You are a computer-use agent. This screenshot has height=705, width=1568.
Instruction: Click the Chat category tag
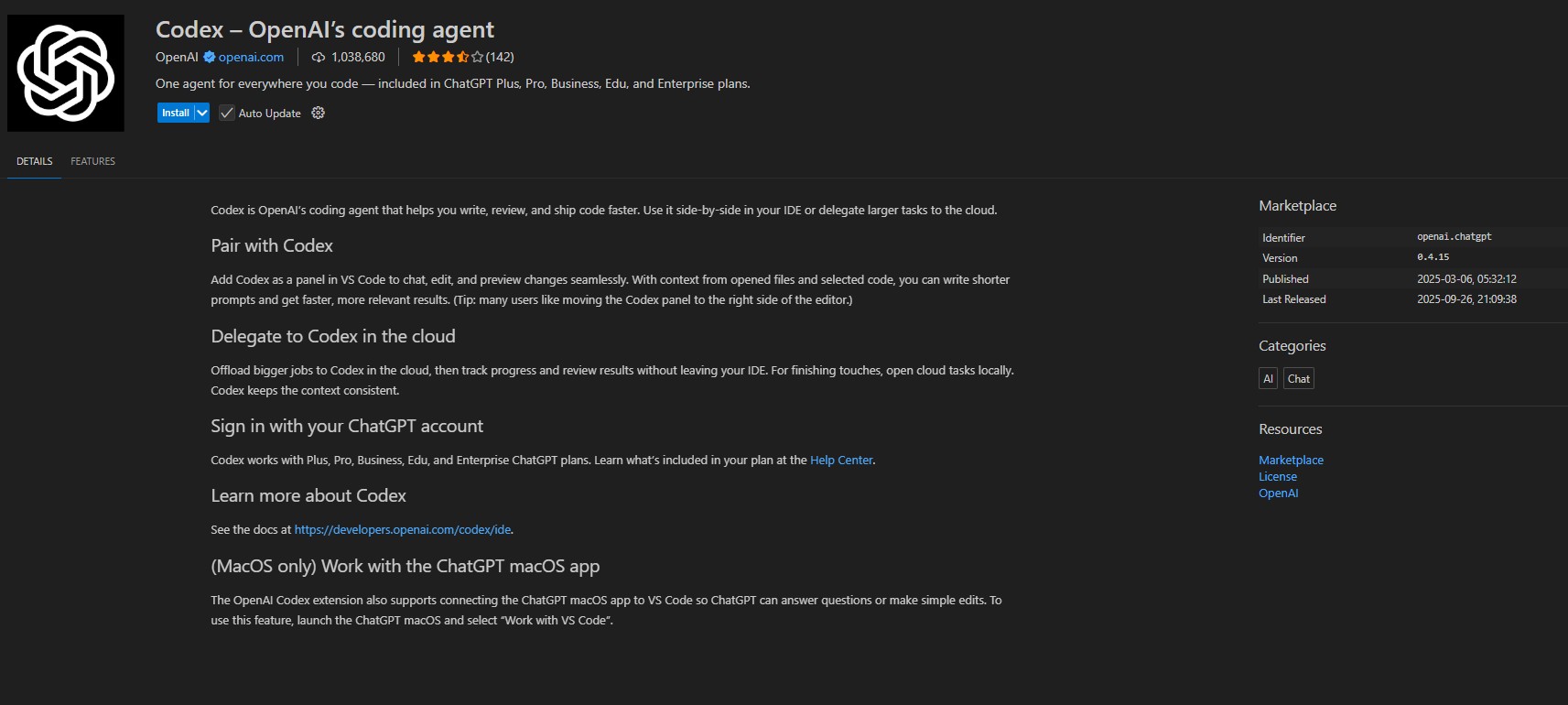pos(1298,378)
